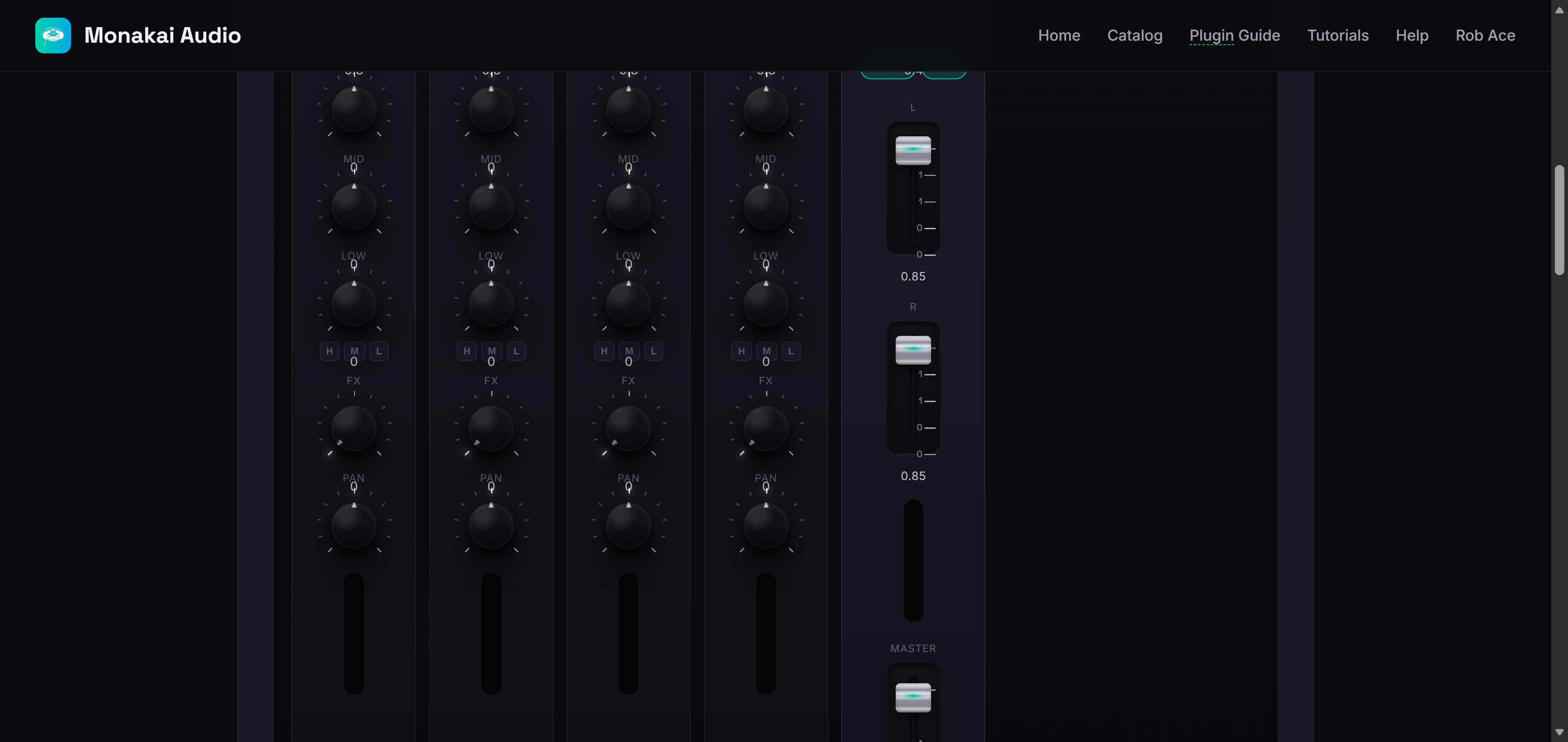
Task: Open the Rob Ace account link
Action: coord(1485,35)
